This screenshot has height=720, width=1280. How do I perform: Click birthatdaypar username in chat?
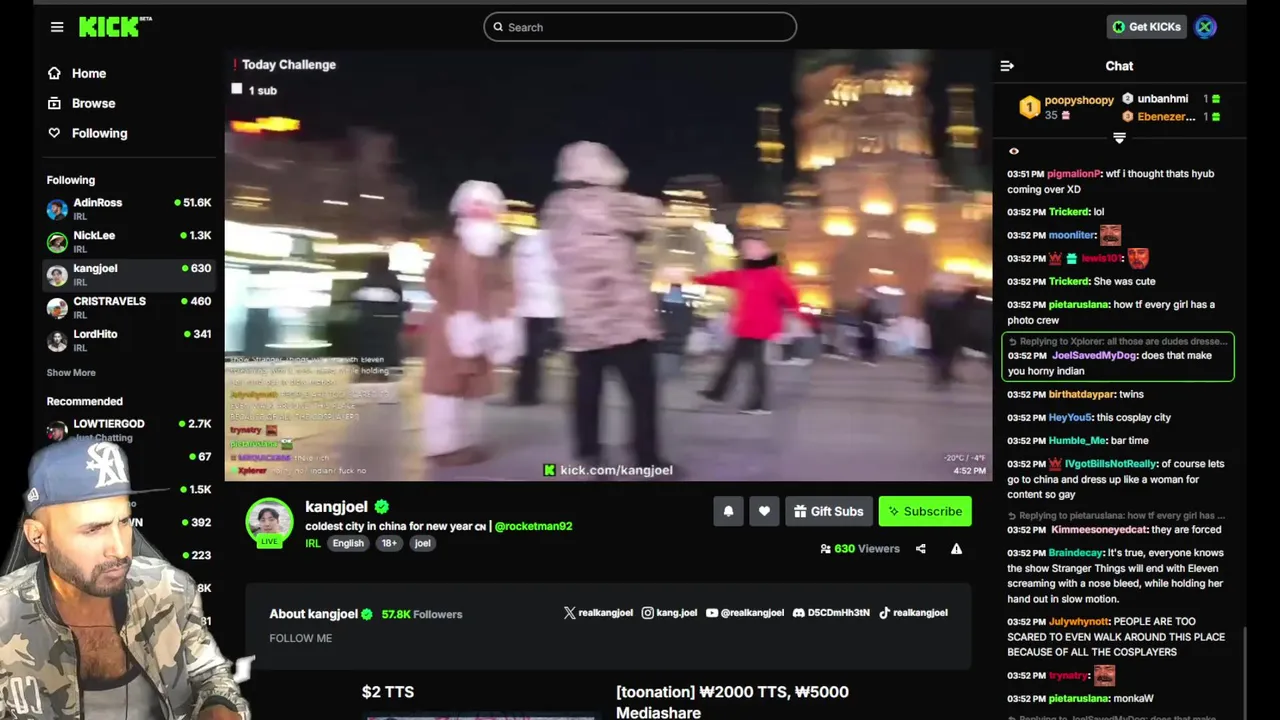tap(1081, 394)
